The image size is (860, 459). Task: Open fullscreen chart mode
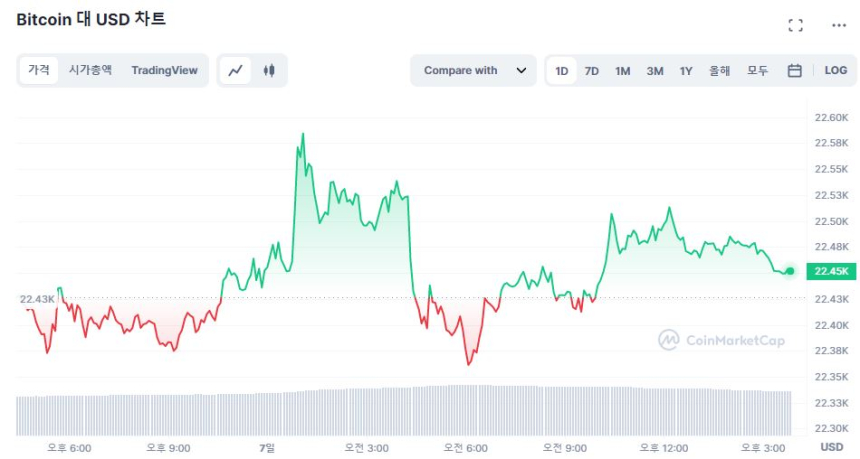point(796,25)
